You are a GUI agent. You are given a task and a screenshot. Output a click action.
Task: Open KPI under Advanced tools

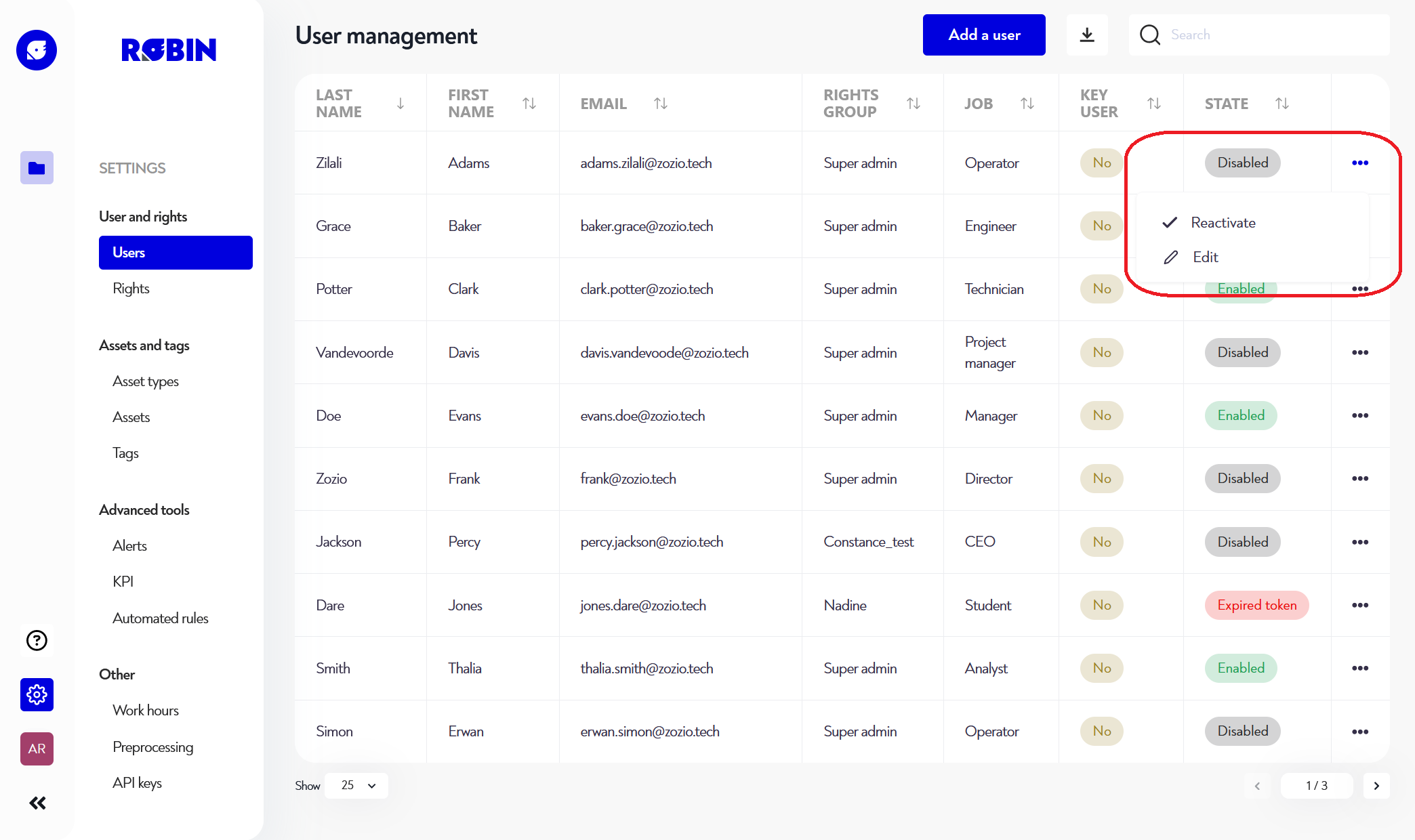(123, 582)
